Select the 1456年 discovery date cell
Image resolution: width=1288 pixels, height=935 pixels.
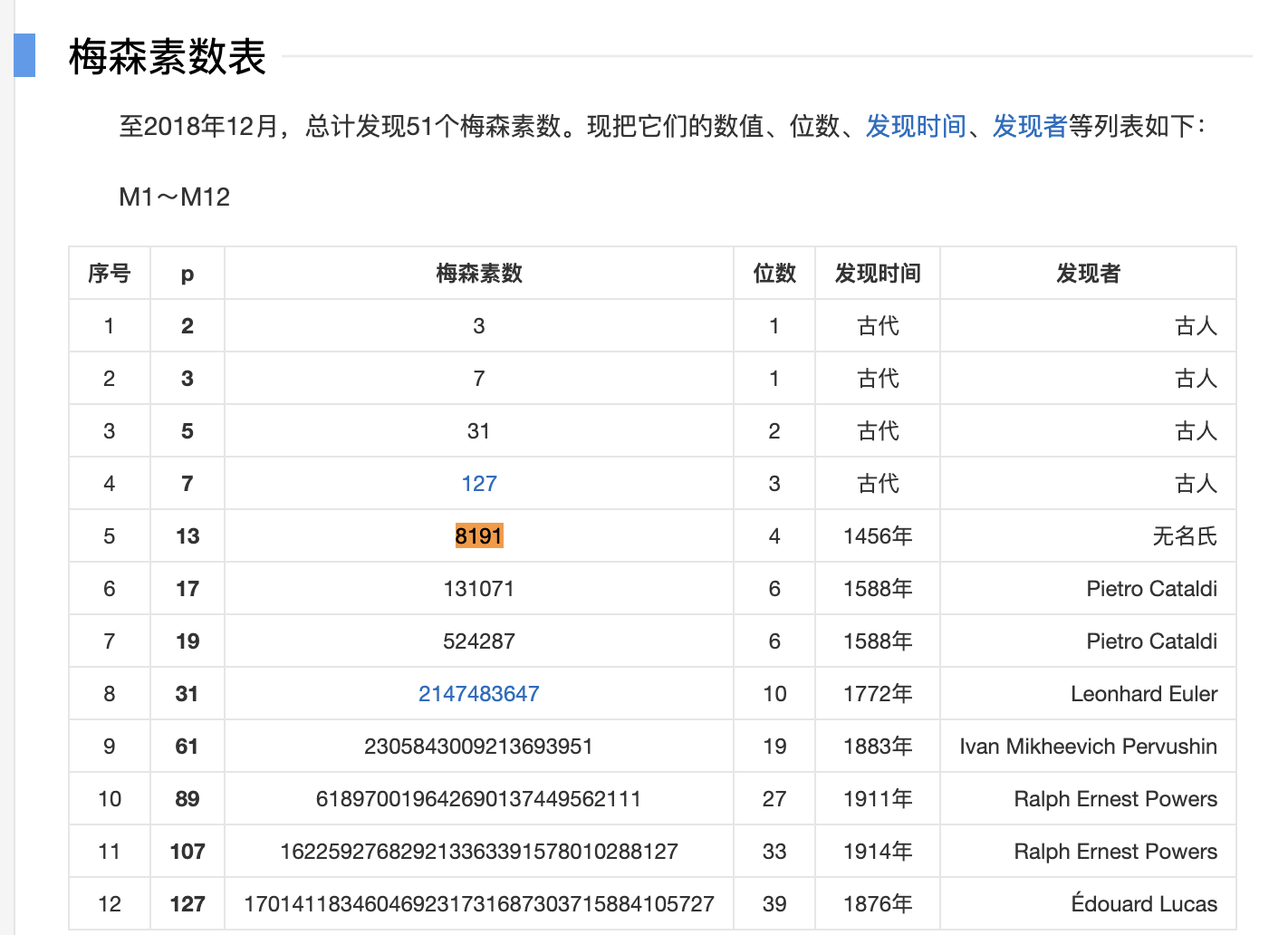pyautogui.click(x=877, y=536)
